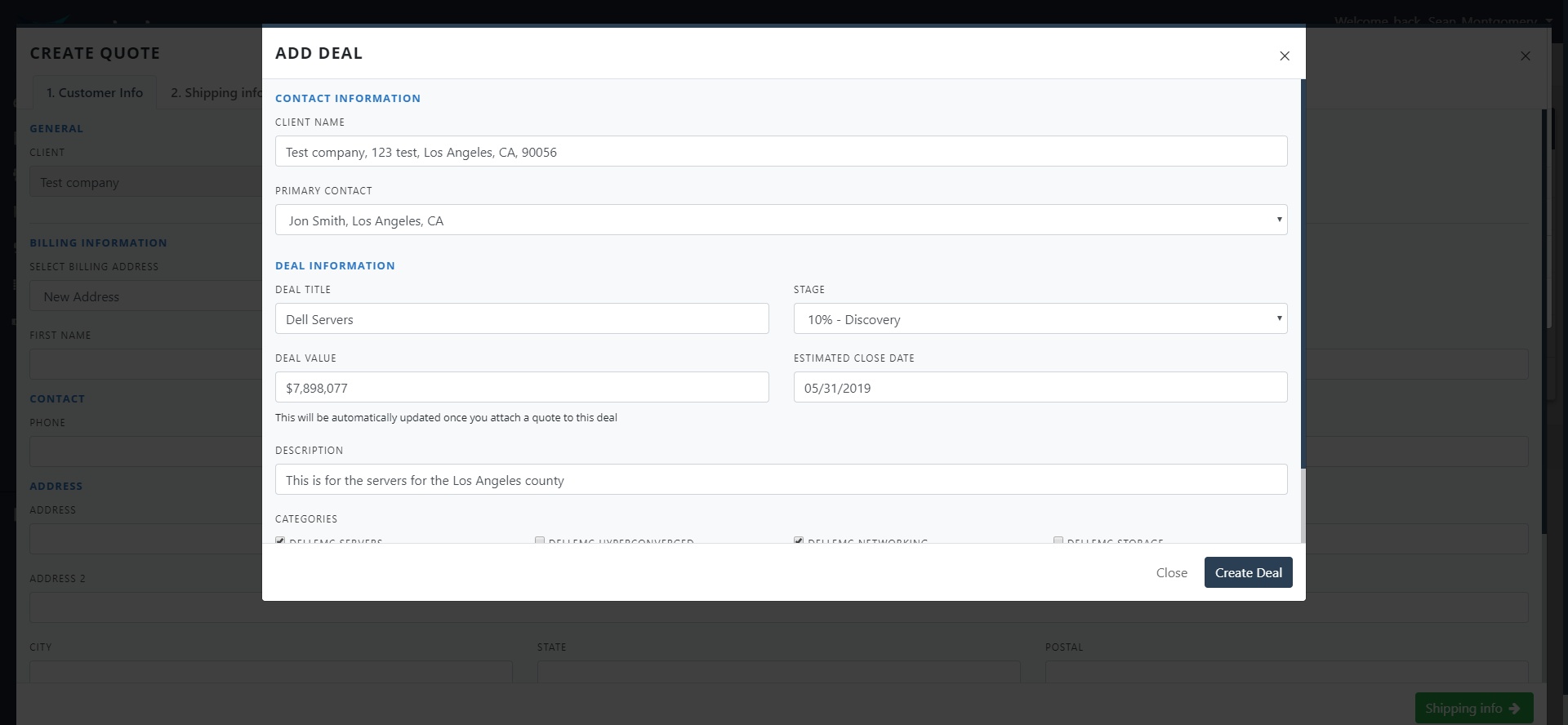The image size is (1568, 725).
Task: Select the Estimated Close Date field 05/31/2019
Action: [x=1040, y=387]
